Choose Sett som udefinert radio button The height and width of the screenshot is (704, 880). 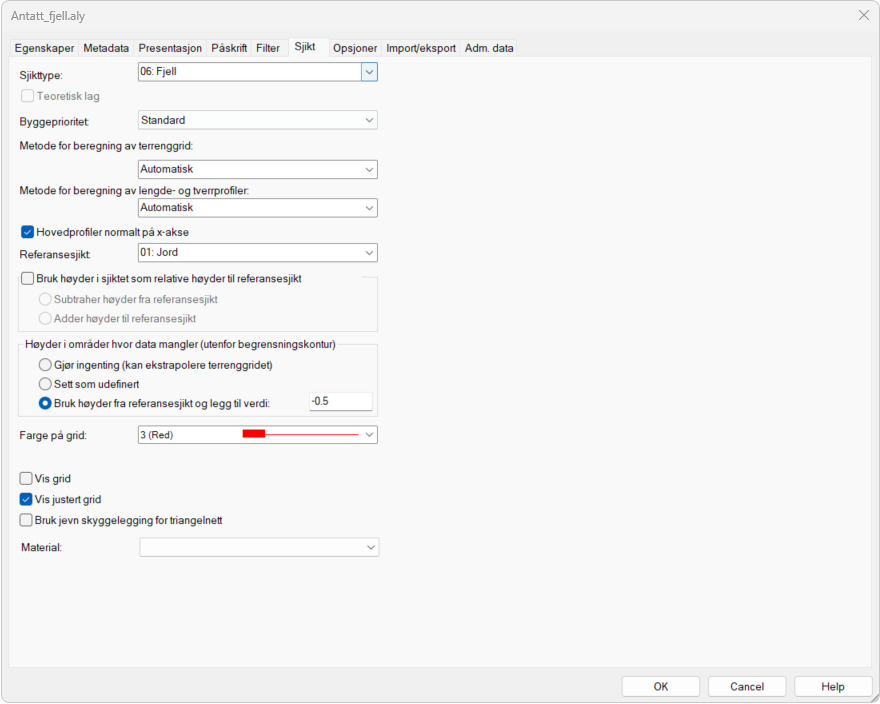(x=45, y=384)
